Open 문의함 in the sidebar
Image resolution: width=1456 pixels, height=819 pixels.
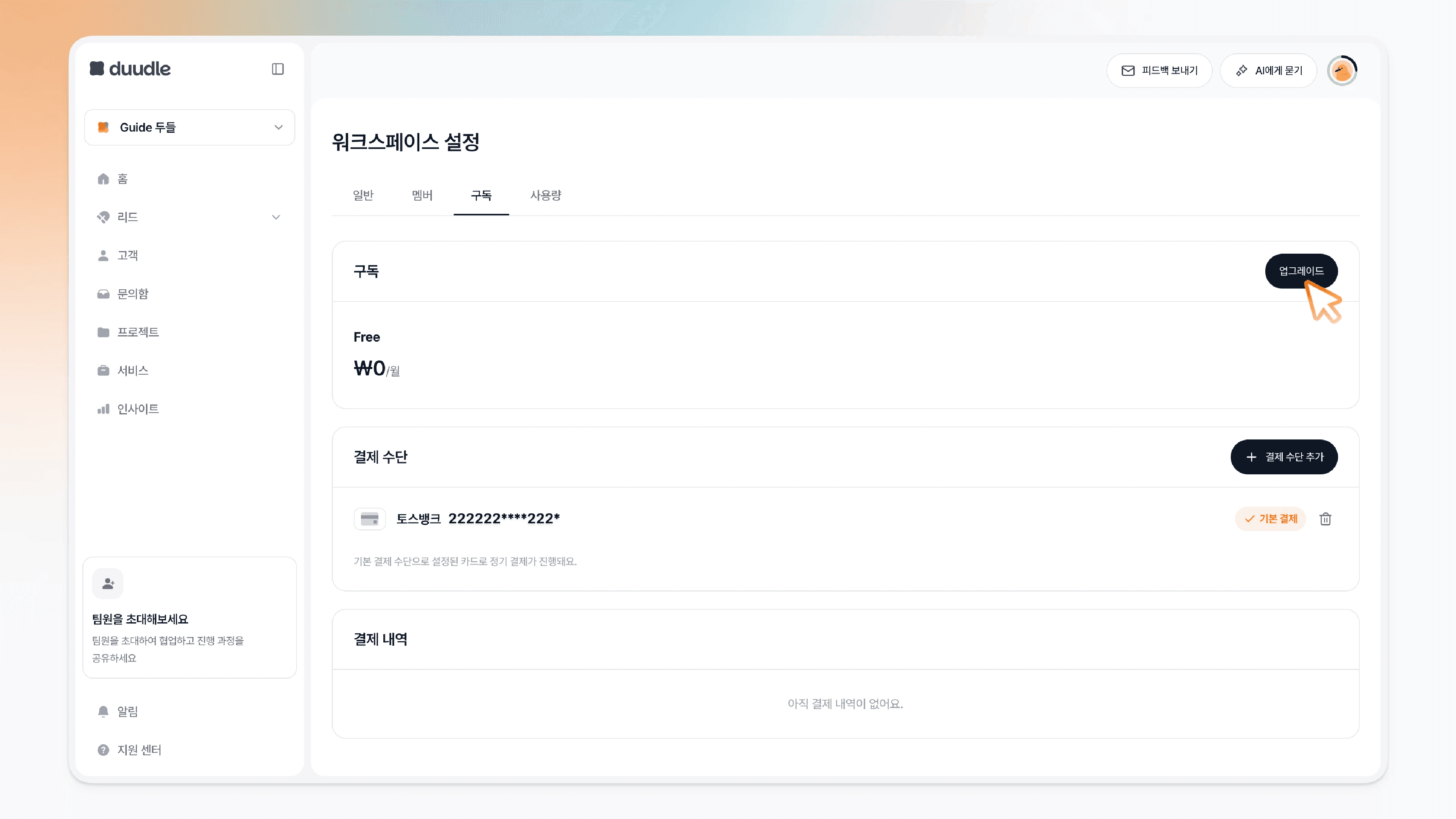189,294
